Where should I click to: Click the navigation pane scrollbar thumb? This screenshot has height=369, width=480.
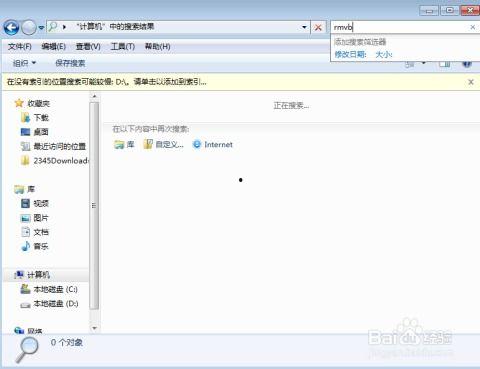pyautogui.click(x=94, y=206)
